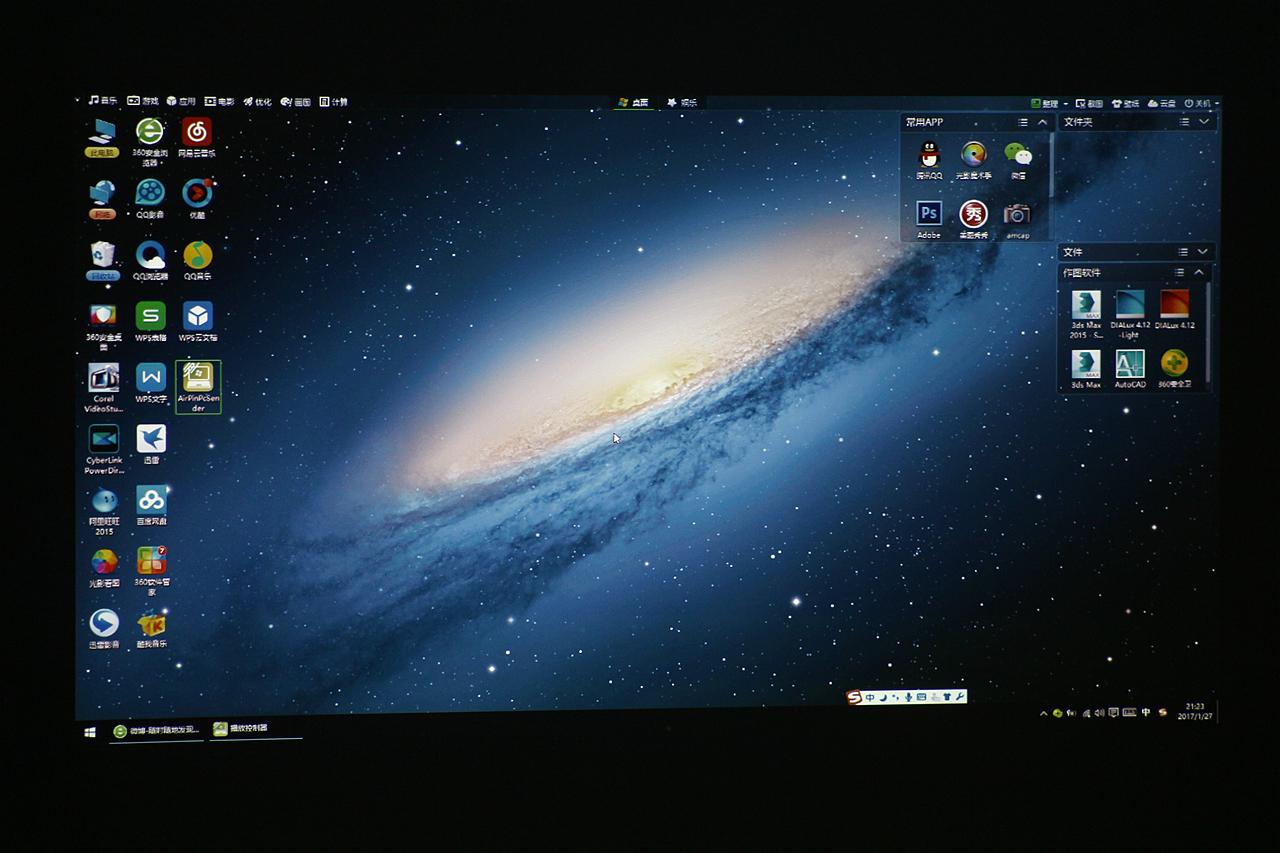1280x853 pixels.
Task: Open the 应用 category in top bar
Action: coord(181,101)
